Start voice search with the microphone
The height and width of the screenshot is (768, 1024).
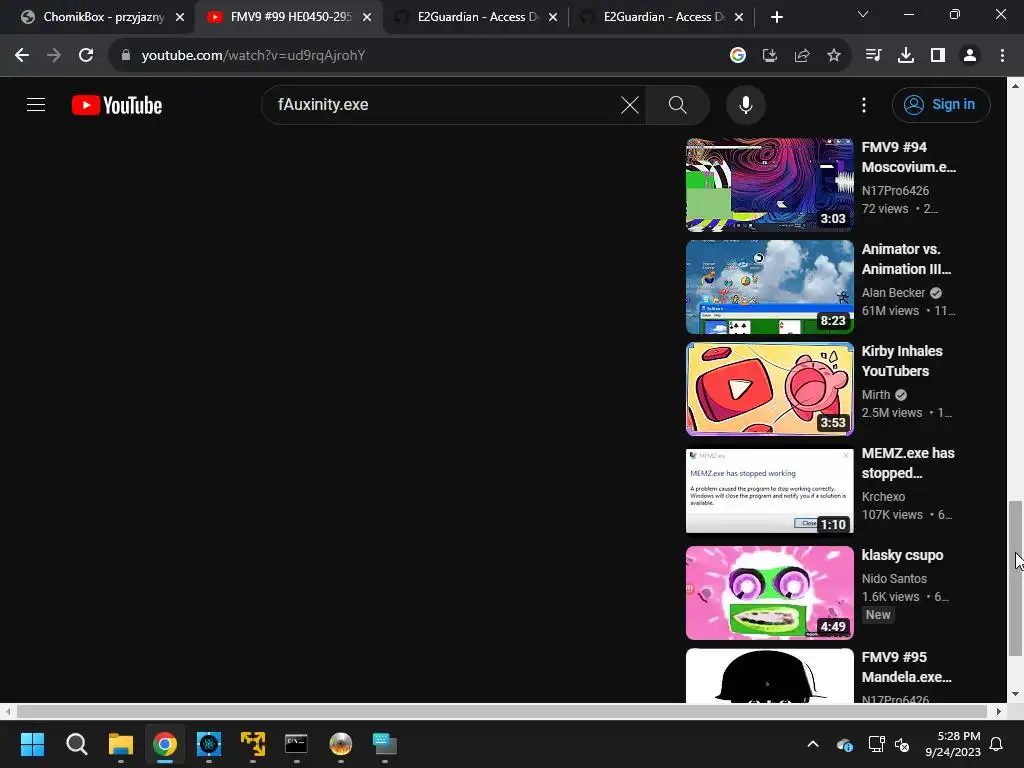[746, 104]
